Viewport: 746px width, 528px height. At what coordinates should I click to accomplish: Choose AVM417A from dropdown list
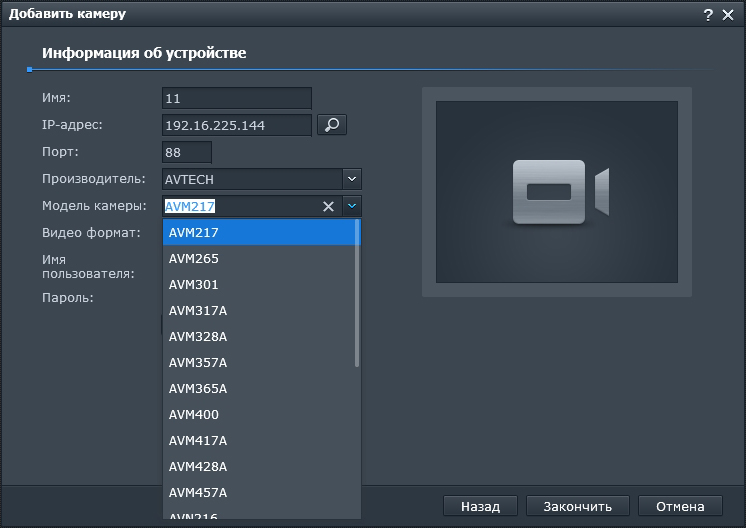(259, 440)
